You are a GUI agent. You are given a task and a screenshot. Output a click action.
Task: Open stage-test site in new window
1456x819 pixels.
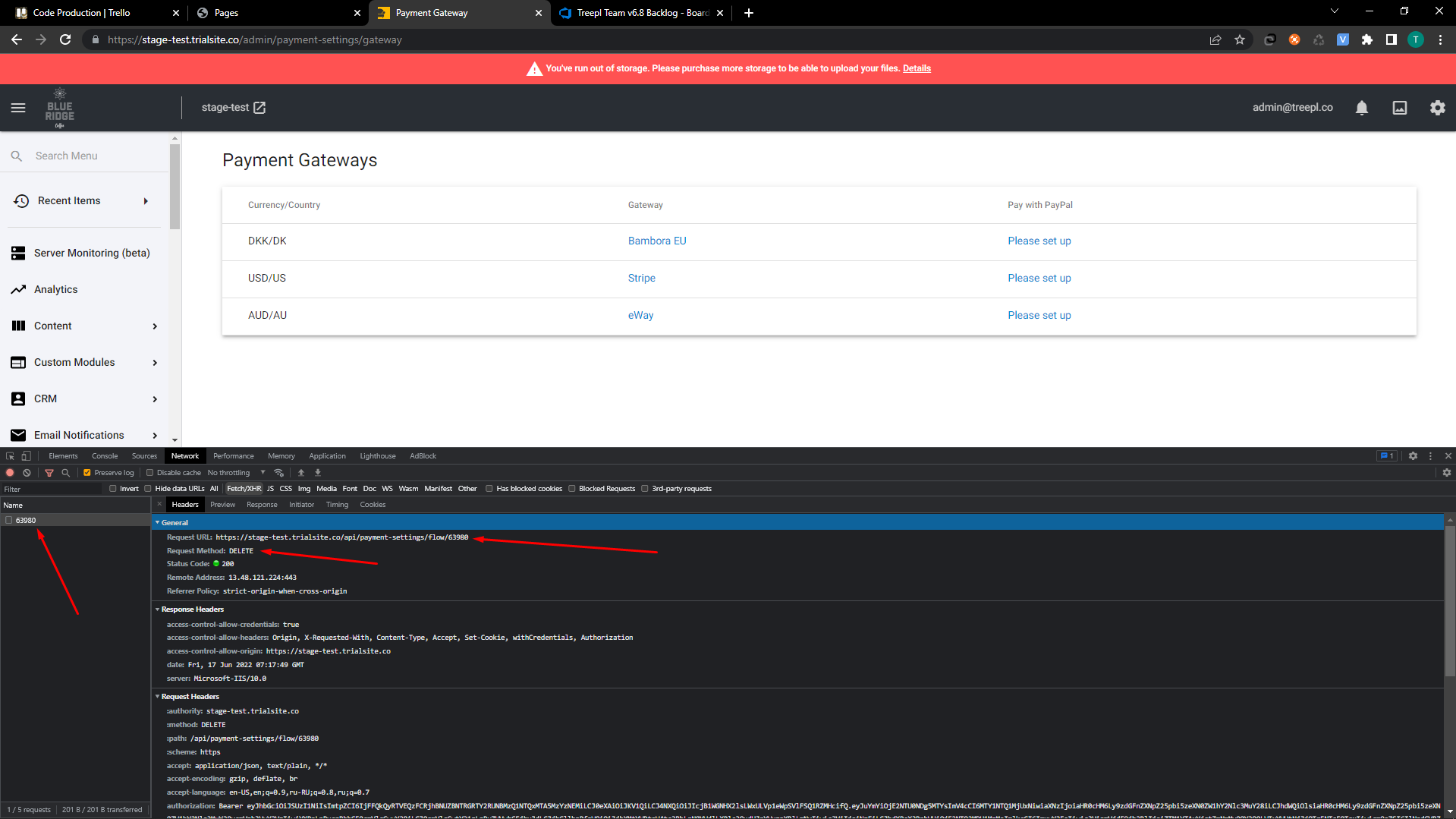point(259,108)
